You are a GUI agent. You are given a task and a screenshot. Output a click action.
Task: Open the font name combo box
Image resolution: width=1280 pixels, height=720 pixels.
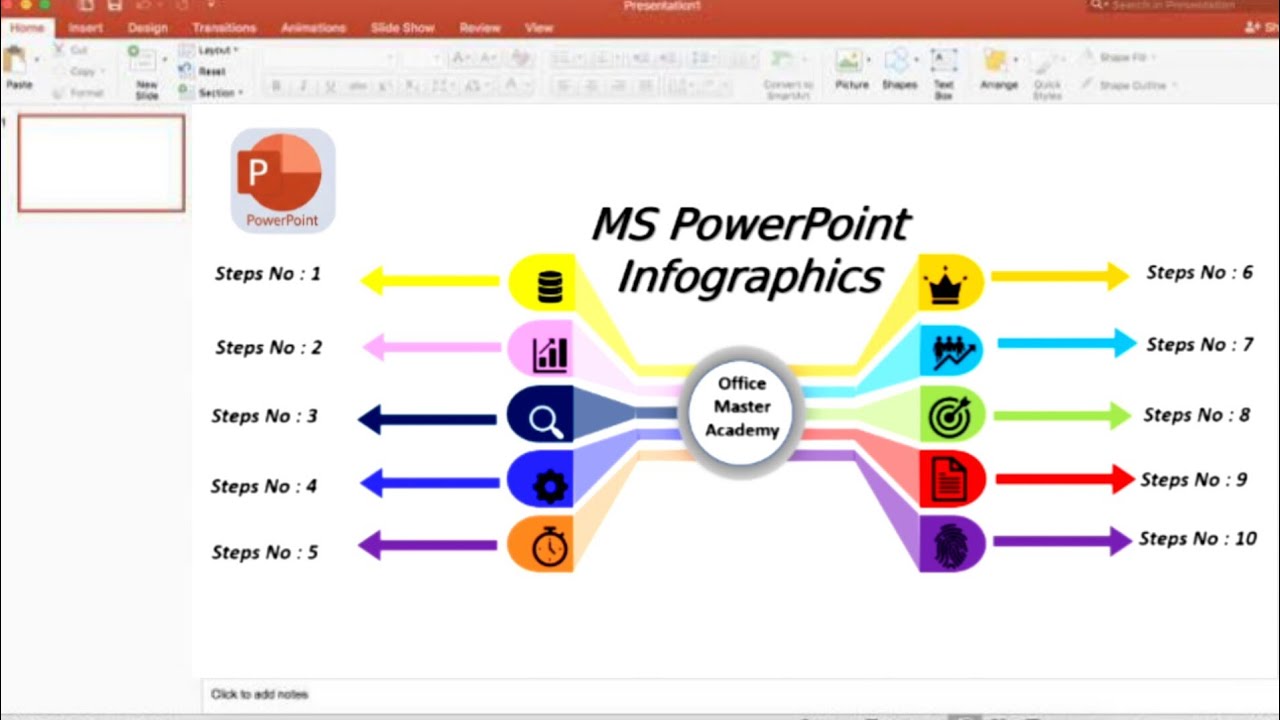click(330, 59)
